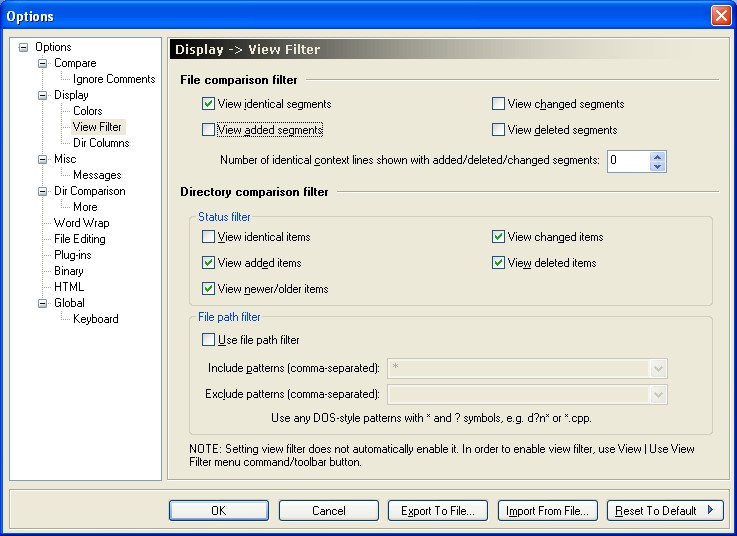Viewport: 737px width, 536px height.
Task: Click Export To File button
Action: tap(438, 511)
